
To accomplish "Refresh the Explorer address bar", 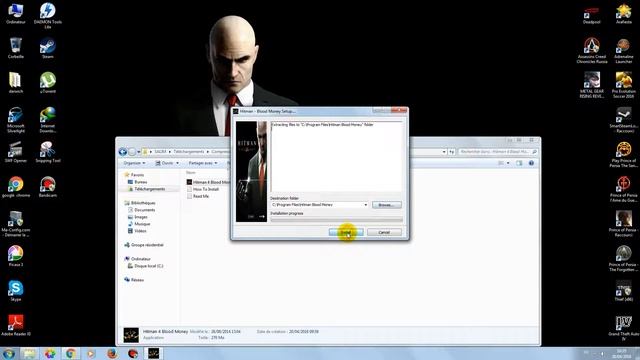I will click(x=452, y=152).
